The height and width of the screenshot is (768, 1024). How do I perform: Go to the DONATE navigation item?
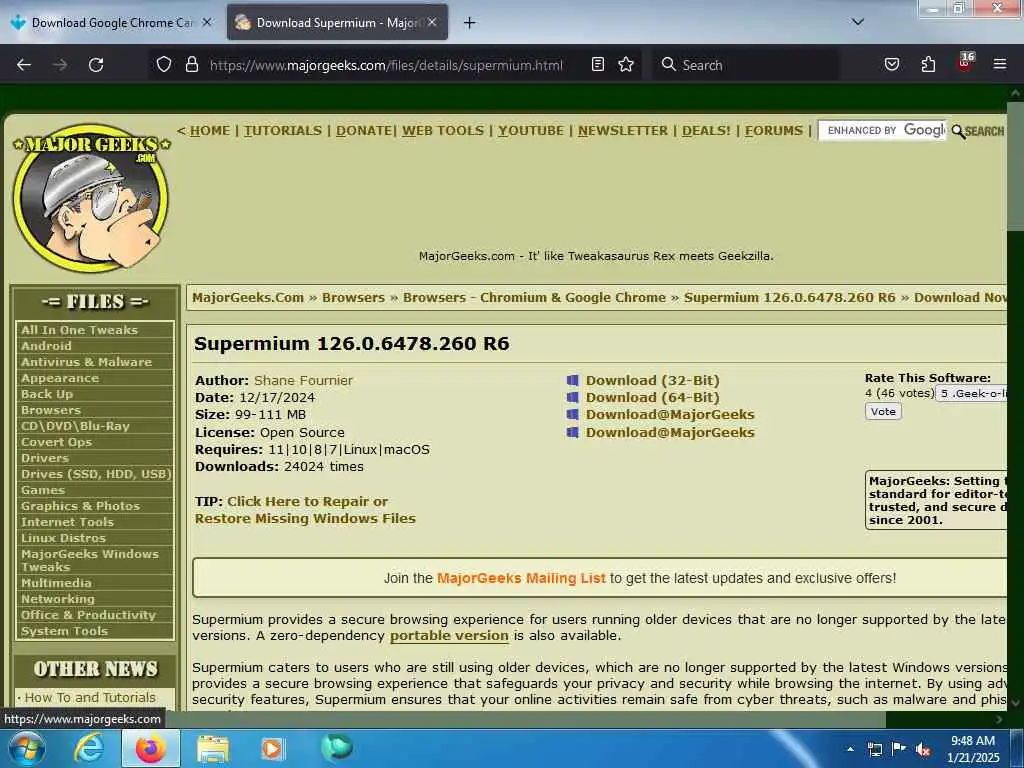364,131
